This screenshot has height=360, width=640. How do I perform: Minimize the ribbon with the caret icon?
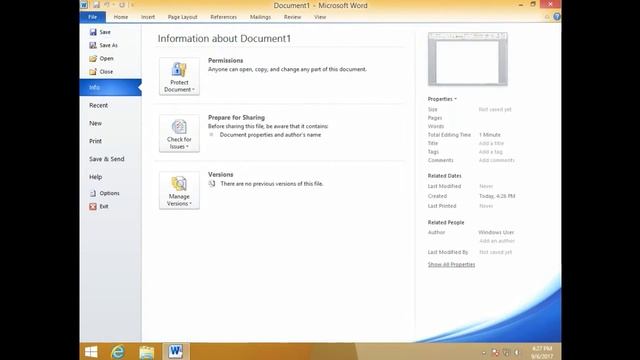pyautogui.click(x=547, y=17)
